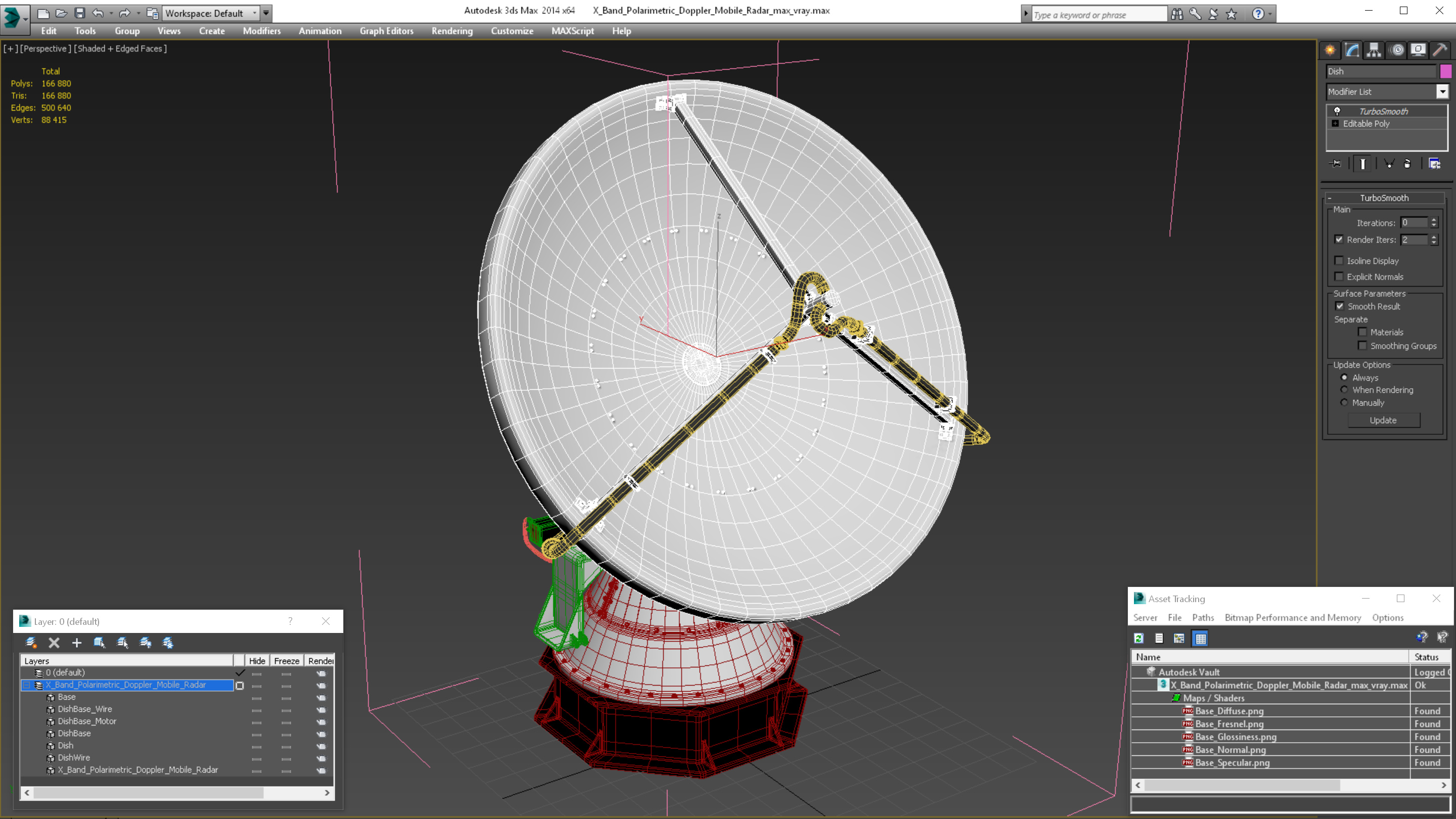Open the Modifiers menu

coord(262,31)
